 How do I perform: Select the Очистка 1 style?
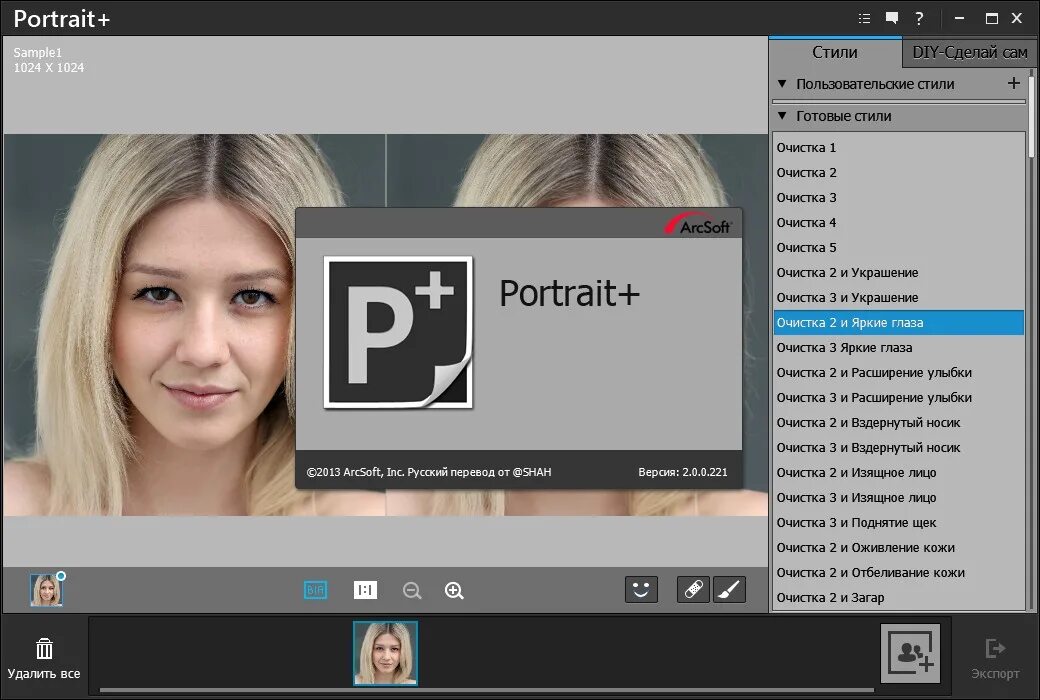[x=899, y=147]
